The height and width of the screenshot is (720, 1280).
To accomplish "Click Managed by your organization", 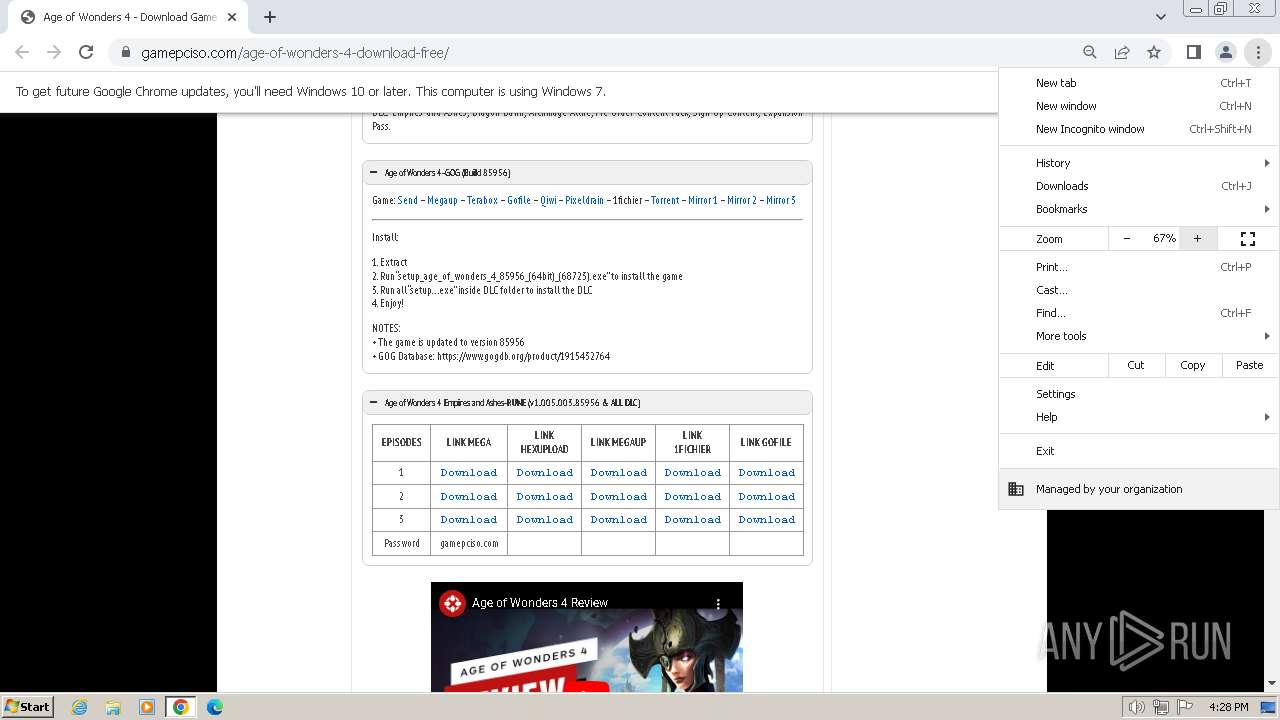I will click(x=1139, y=489).
